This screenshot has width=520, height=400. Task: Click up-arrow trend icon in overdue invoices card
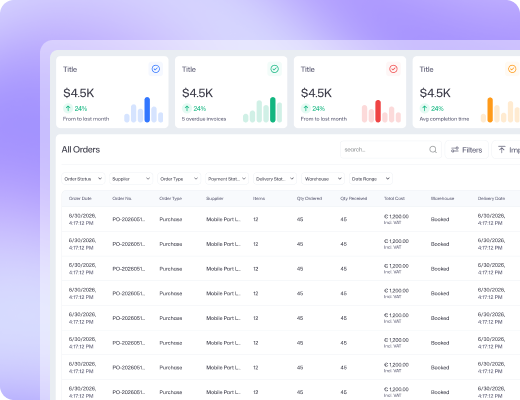click(187, 108)
